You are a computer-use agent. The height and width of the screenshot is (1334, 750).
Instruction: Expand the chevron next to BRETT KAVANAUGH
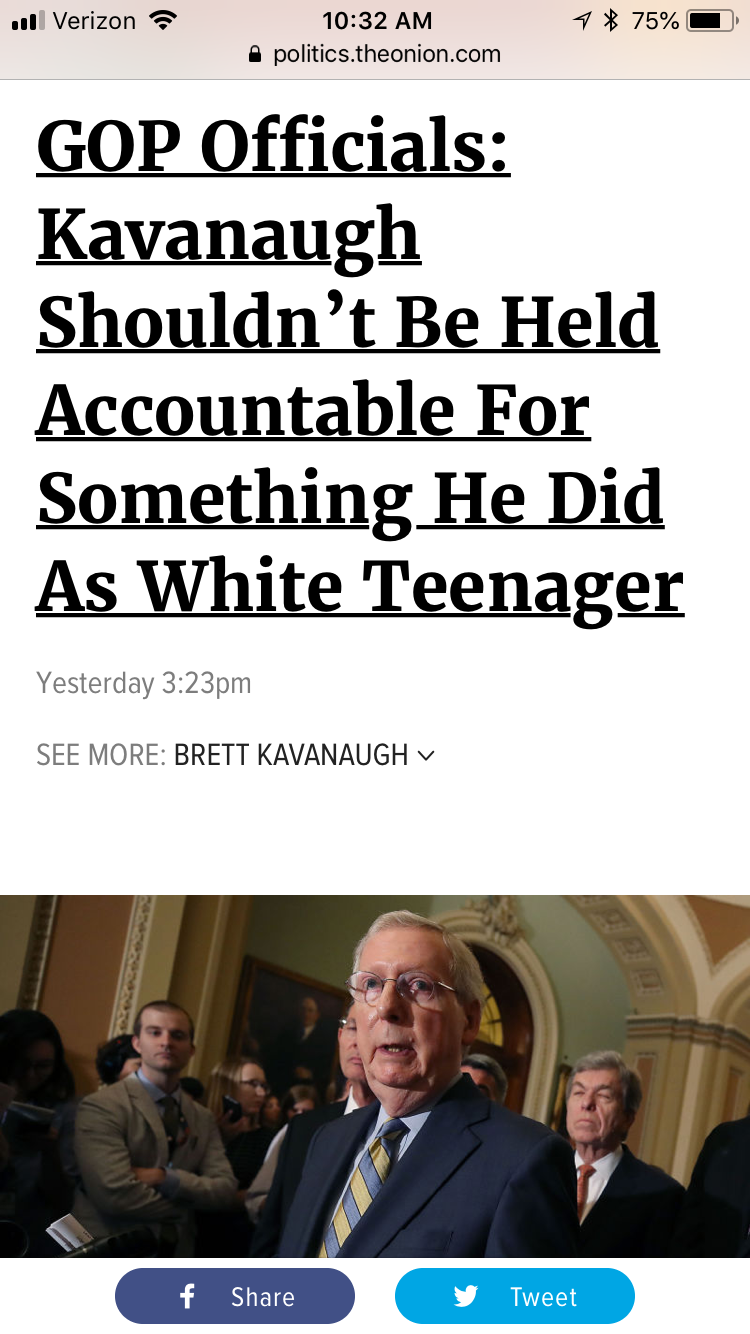pyautogui.click(x=427, y=756)
